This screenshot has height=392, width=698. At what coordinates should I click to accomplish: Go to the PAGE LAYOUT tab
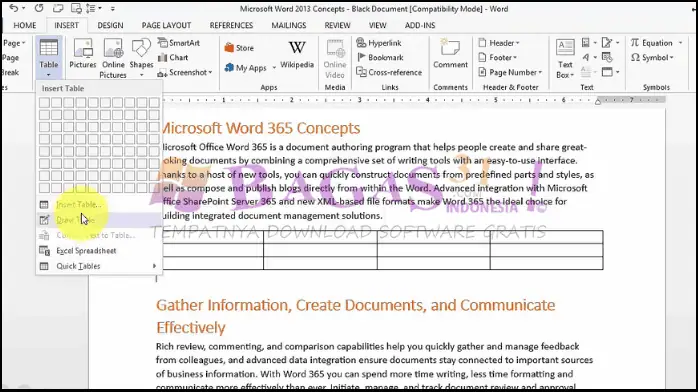(x=166, y=25)
